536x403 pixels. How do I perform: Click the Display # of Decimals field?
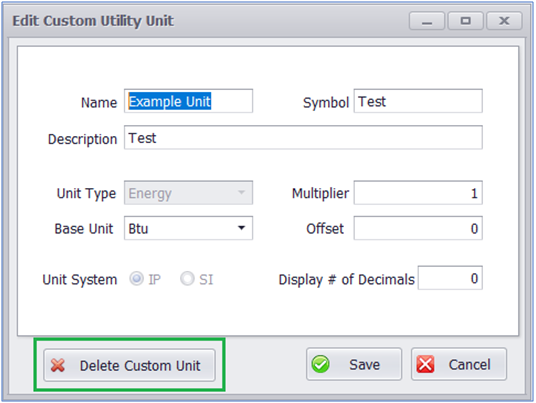pyautogui.click(x=450, y=278)
